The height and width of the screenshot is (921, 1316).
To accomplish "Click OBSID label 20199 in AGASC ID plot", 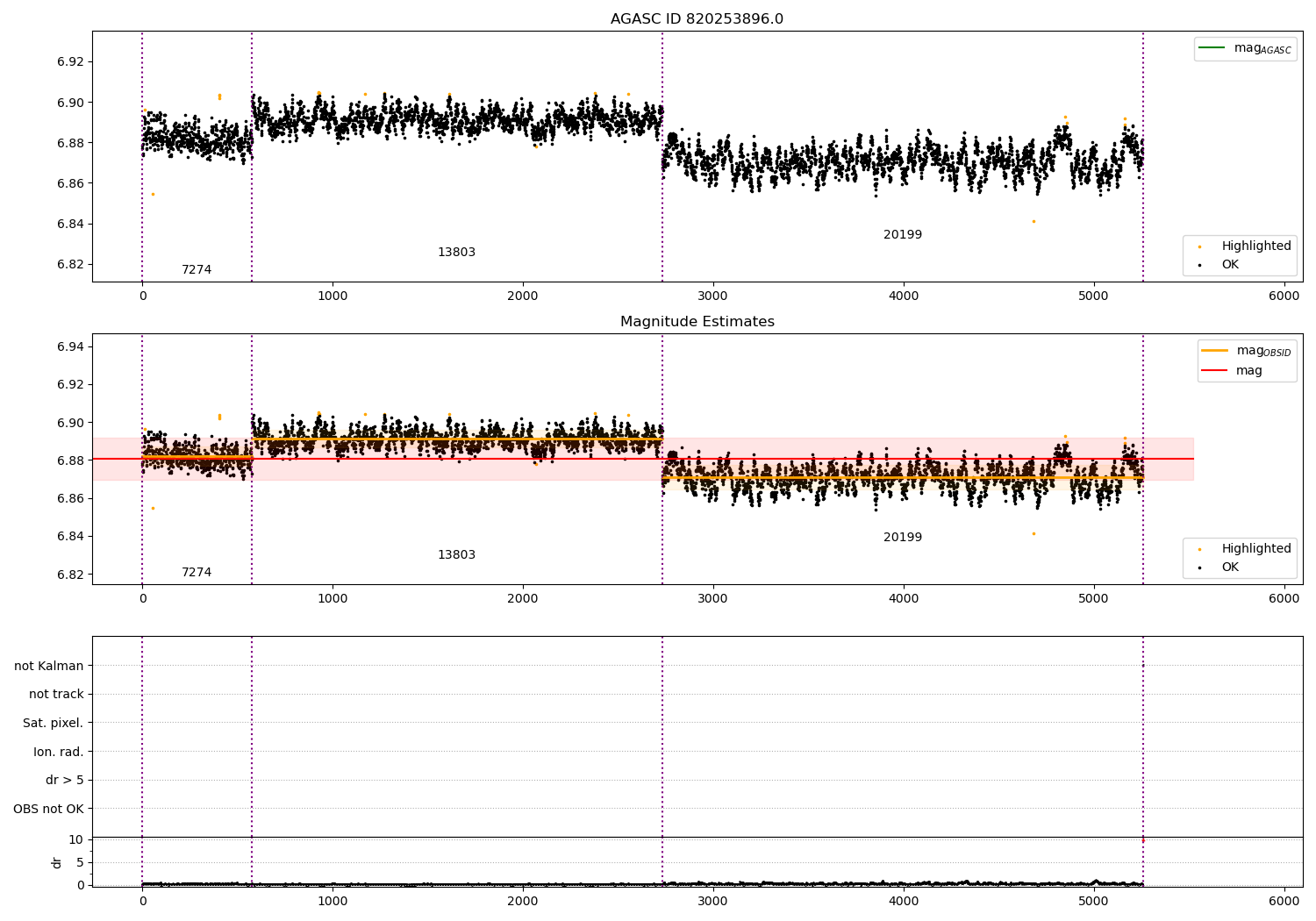I will pos(903,235).
